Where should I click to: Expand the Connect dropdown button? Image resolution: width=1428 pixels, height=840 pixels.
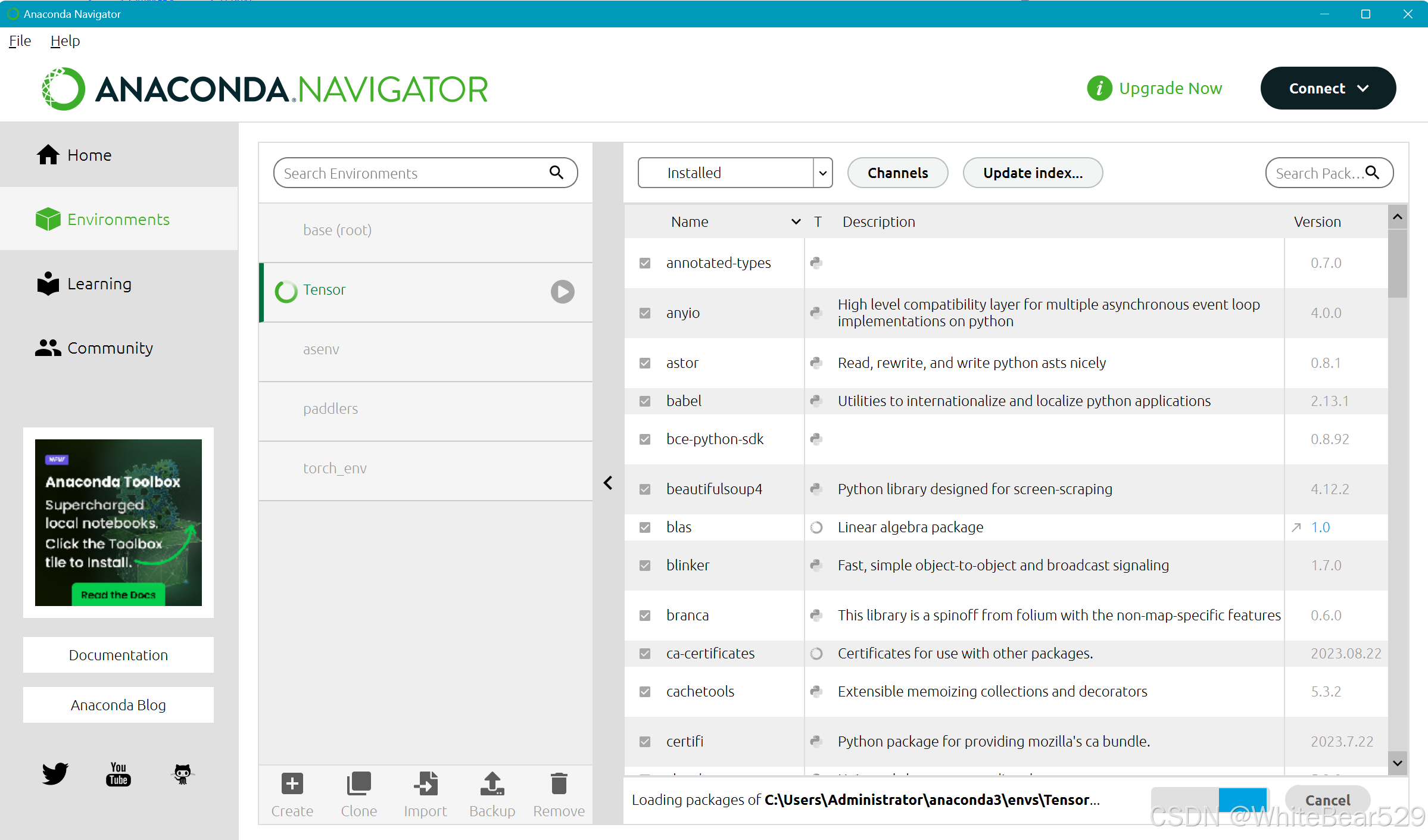click(1327, 89)
